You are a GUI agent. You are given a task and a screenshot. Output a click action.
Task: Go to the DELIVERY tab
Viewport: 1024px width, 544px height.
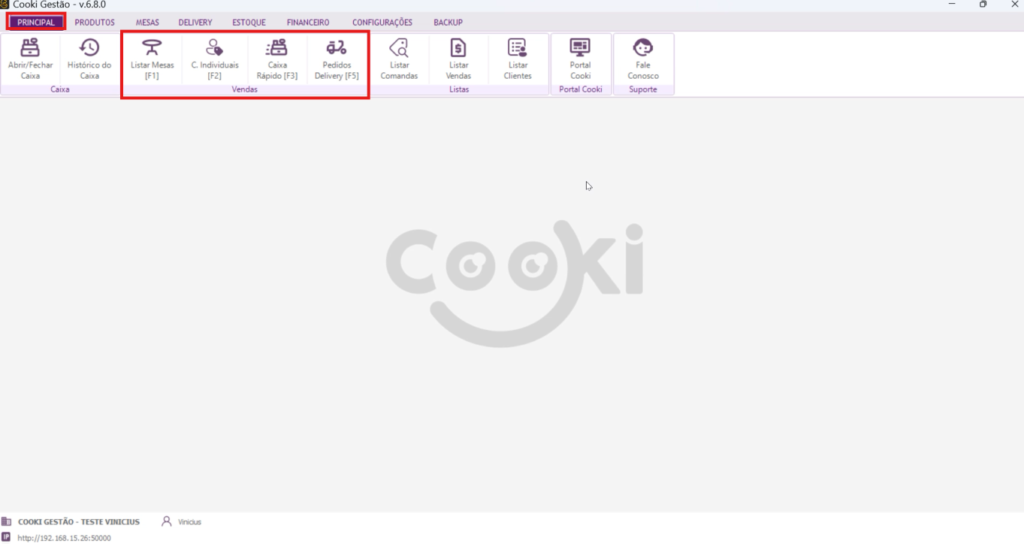[x=195, y=22]
